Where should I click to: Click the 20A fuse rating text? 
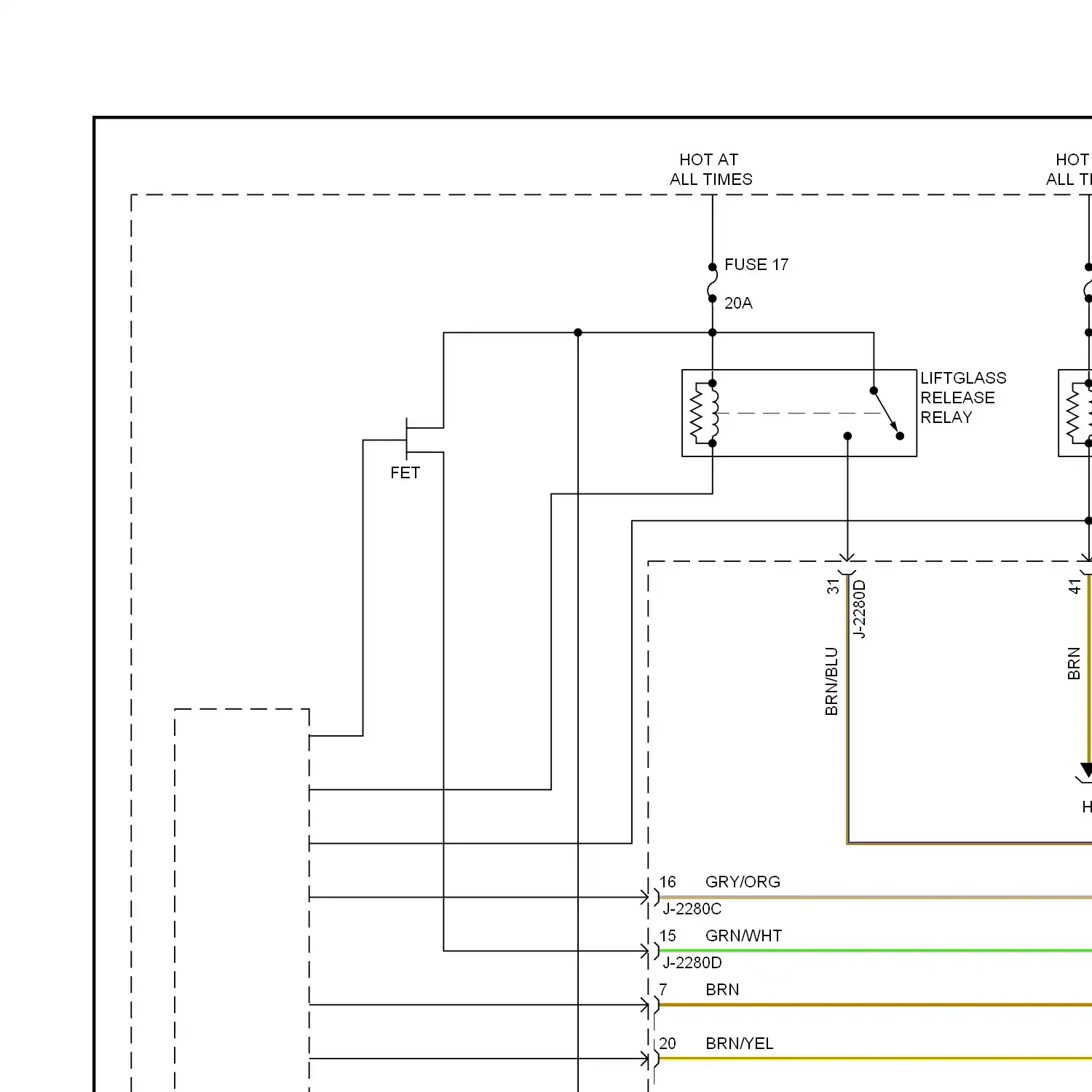(x=738, y=303)
